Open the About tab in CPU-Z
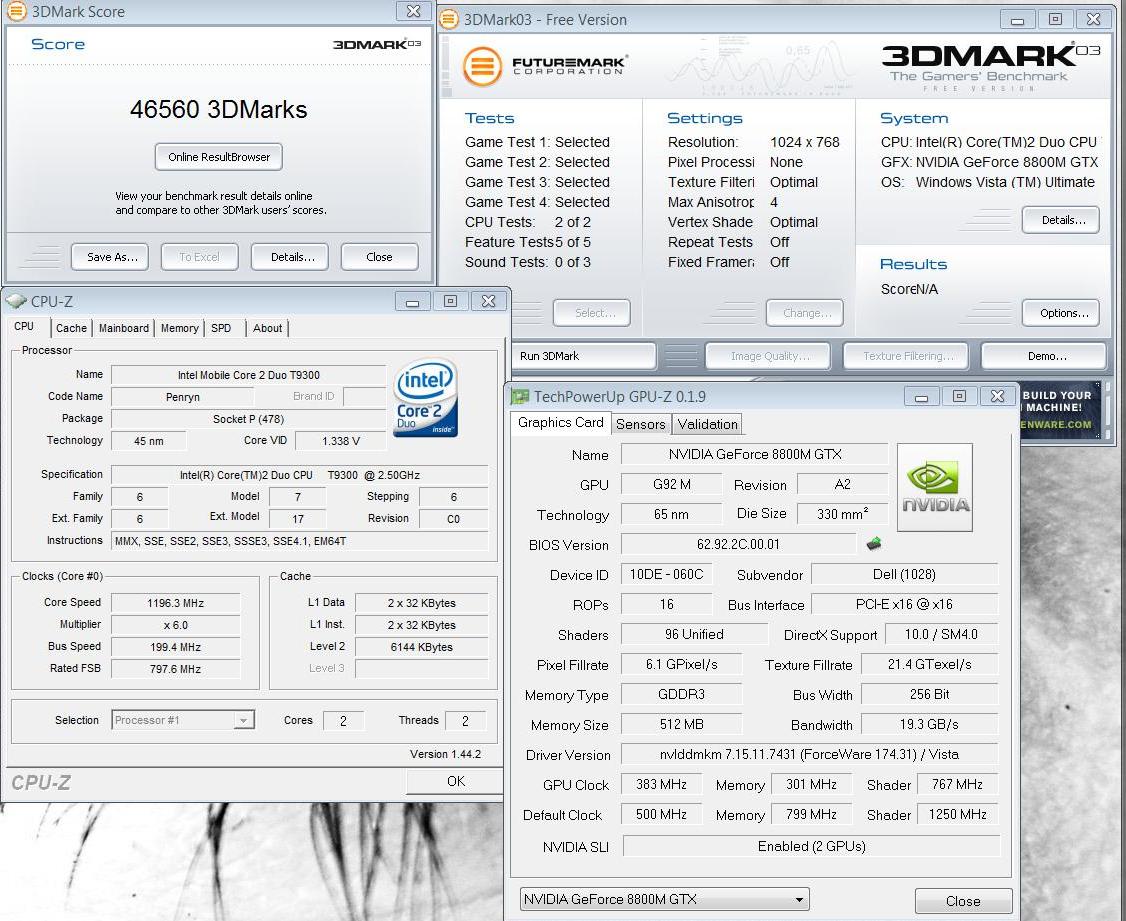Viewport: 1126px width, 921px height. (267, 328)
